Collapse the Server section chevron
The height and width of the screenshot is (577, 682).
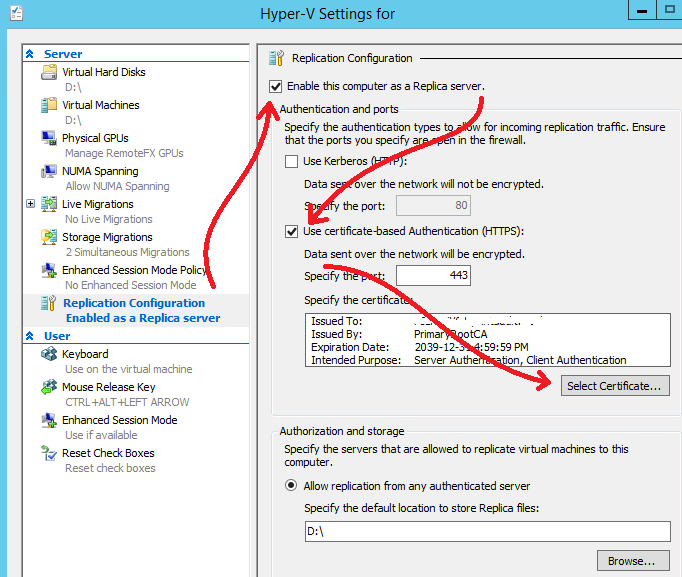click(x=30, y=54)
